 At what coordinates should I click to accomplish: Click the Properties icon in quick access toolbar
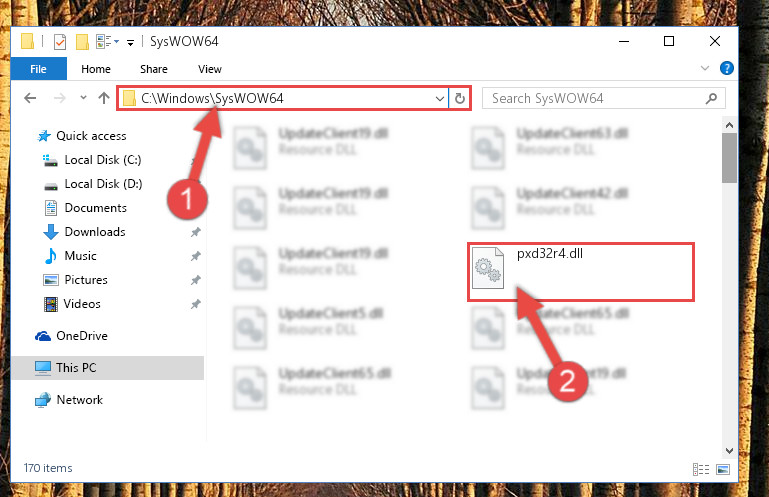[x=59, y=42]
